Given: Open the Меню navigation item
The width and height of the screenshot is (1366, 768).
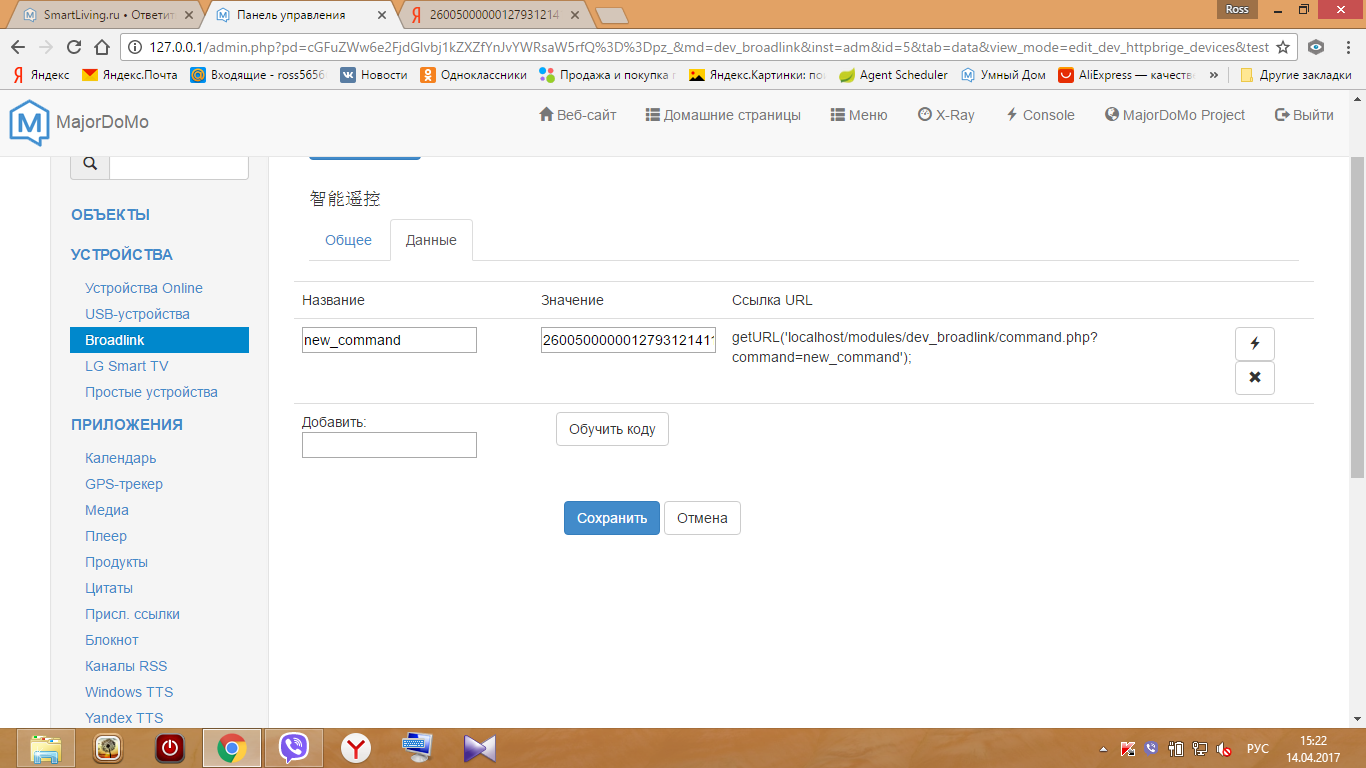Looking at the screenshot, I should (859, 115).
